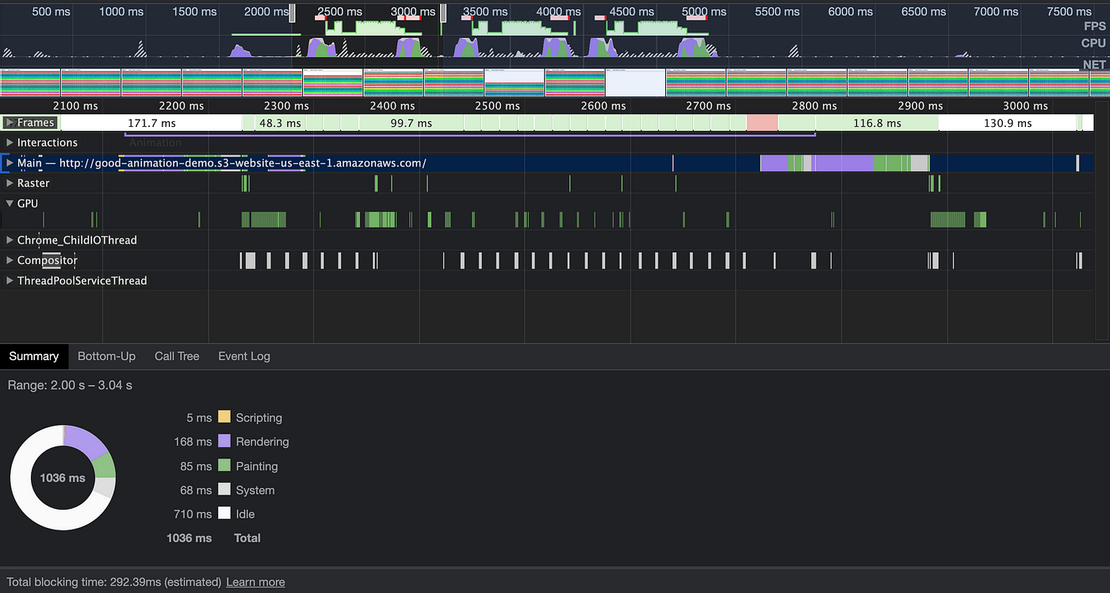Screen dimensions: 1110x593
Task: Switch to the Bottom-Up tab
Action: pos(106,356)
